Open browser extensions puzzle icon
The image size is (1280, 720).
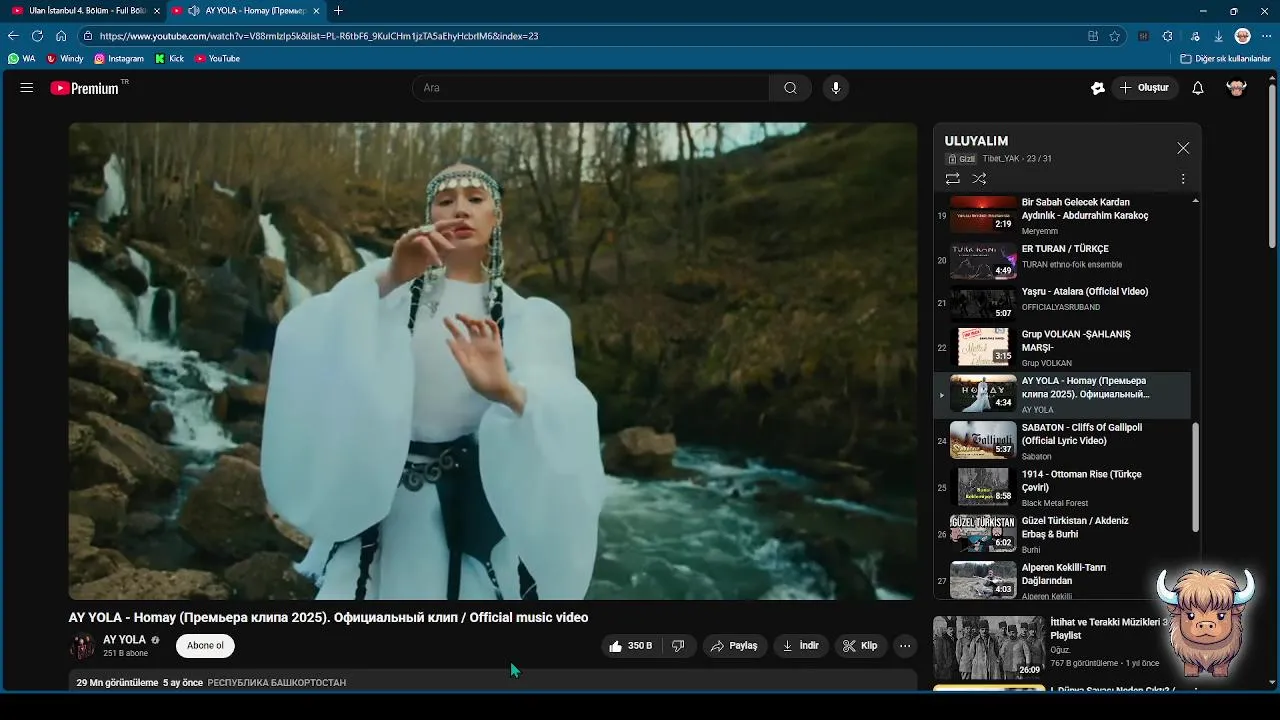click(x=1168, y=36)
